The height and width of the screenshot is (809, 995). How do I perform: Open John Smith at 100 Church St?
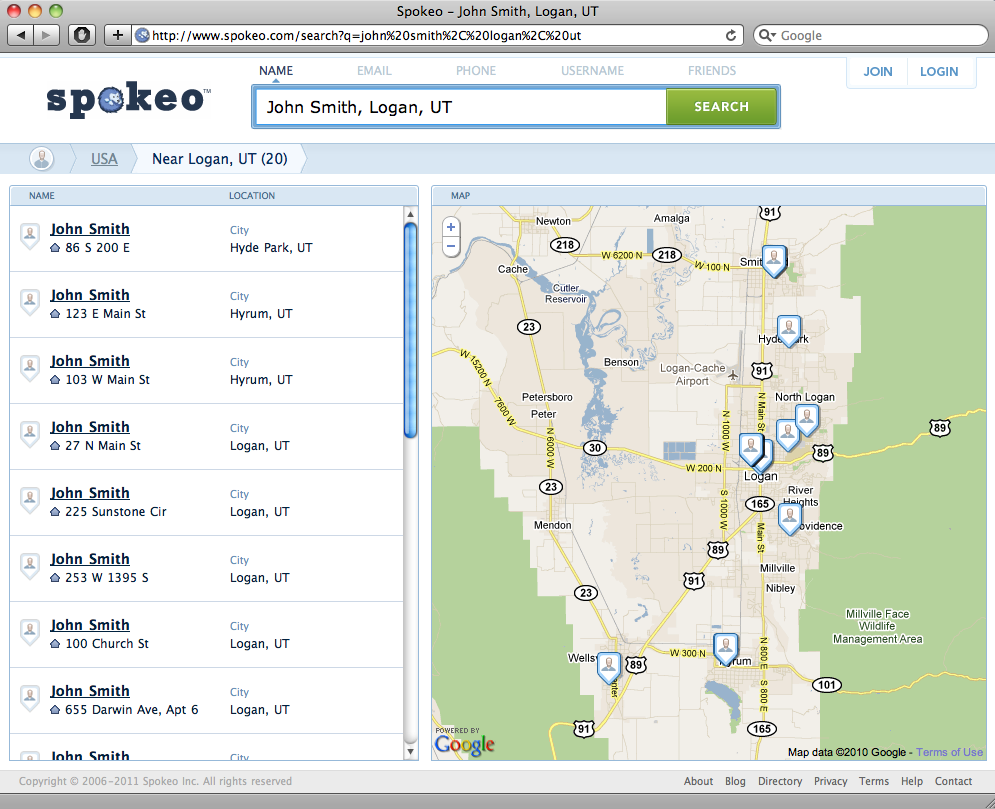[90, 624]
